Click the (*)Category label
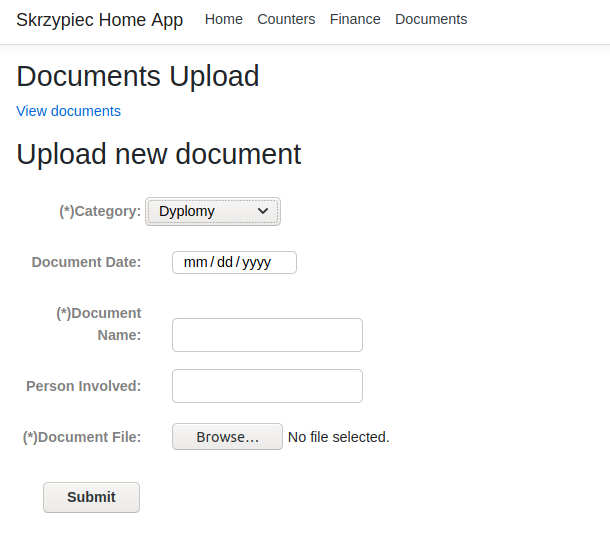The image size is (610, 544). (100, 211)
